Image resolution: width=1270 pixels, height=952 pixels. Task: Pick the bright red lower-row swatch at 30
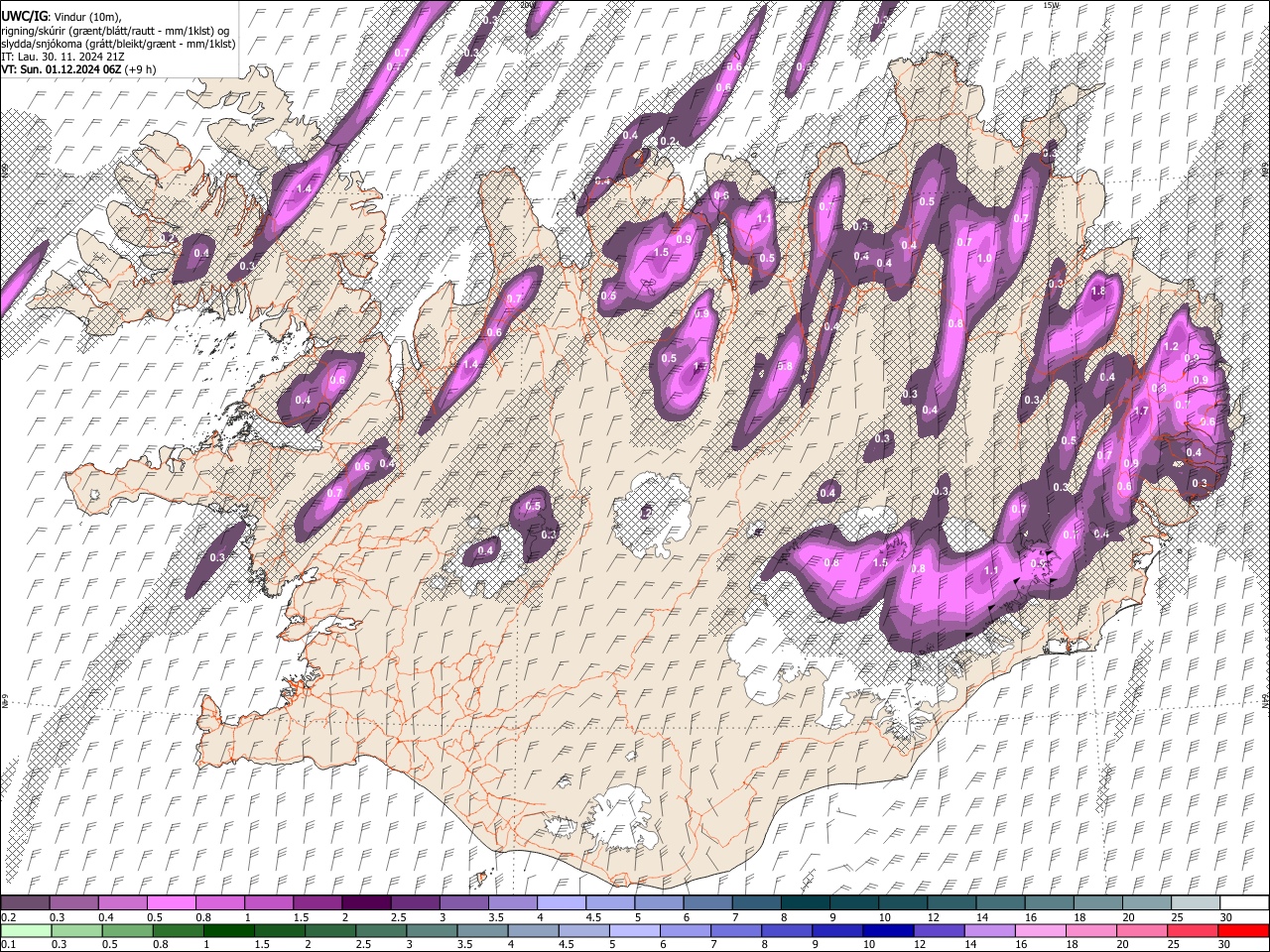point(1242,930)
